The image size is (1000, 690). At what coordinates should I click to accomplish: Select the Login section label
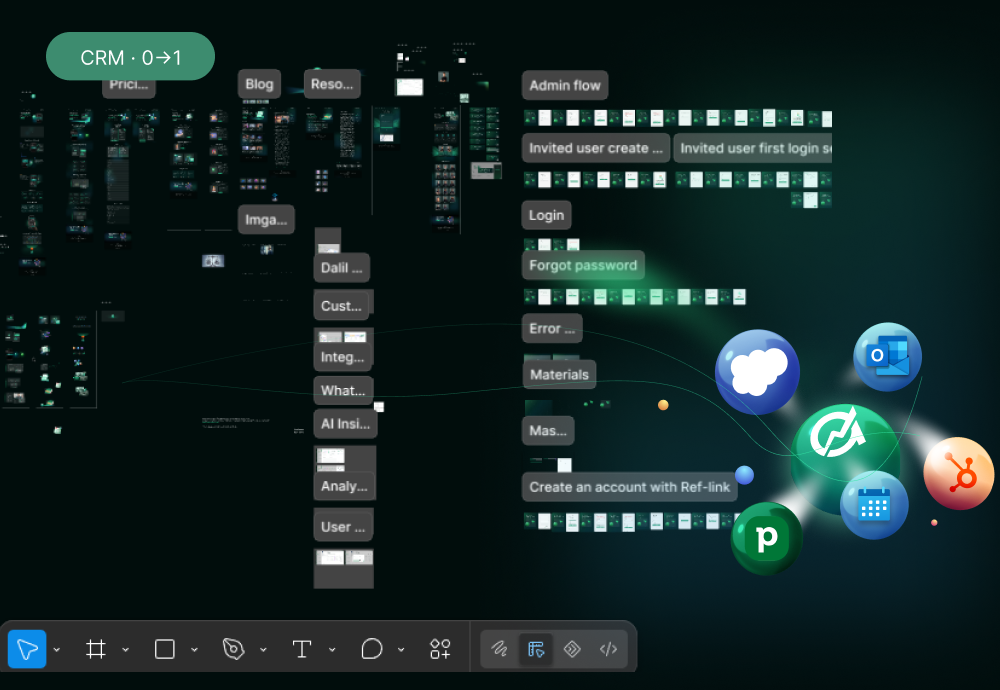click(x=547, y=215)
